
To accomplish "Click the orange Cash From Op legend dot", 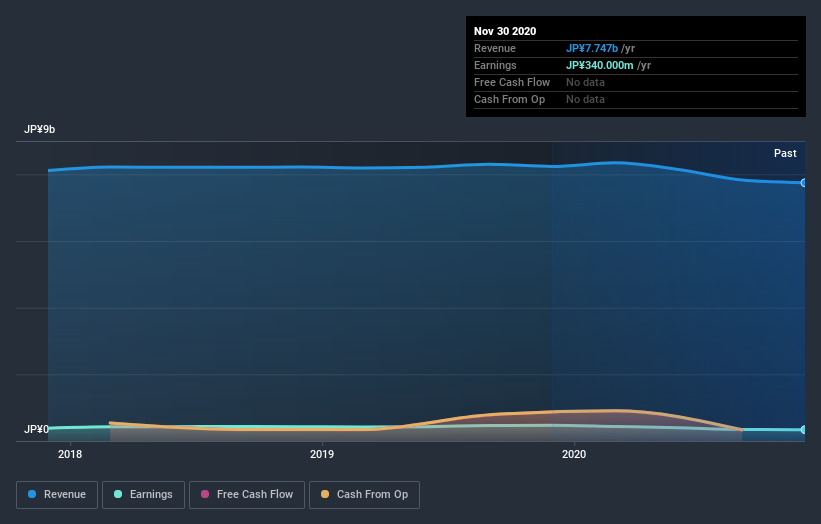I will point(325,494).
